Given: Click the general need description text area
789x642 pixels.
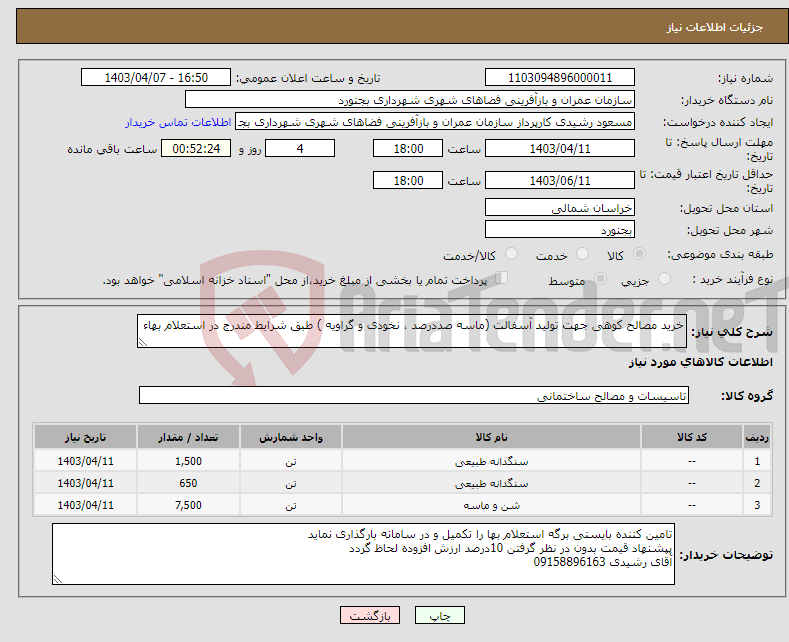Looking at the screenshot, I should click(x=412, y=331).
